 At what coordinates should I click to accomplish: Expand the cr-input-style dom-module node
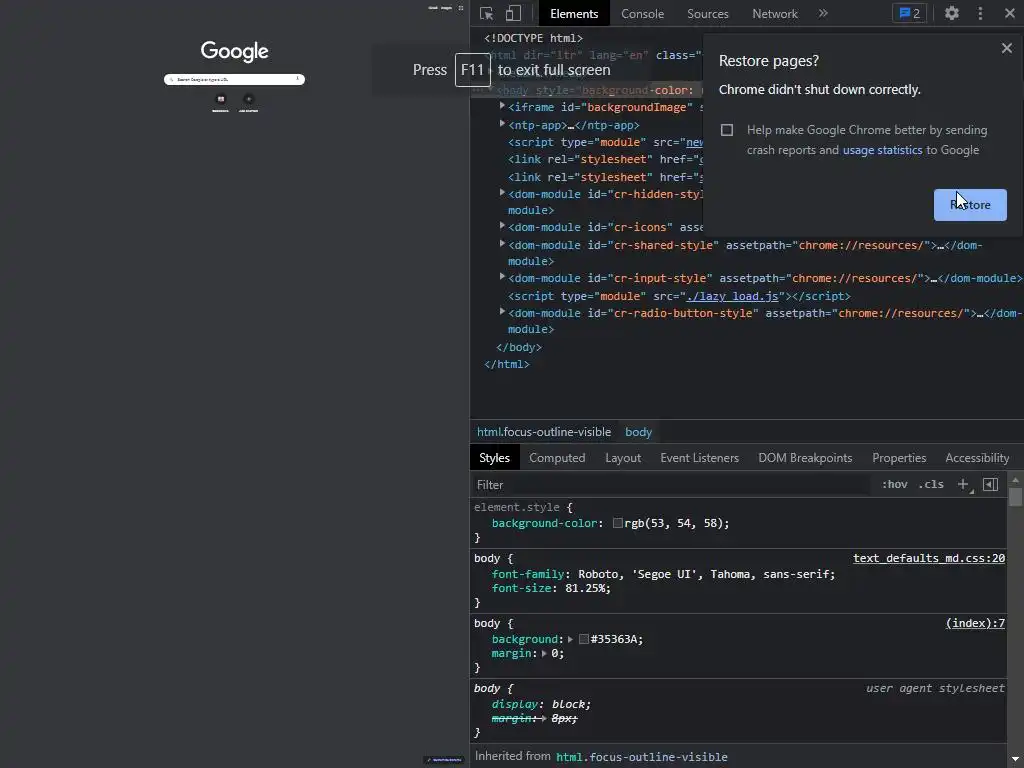(x=502, y=277)
